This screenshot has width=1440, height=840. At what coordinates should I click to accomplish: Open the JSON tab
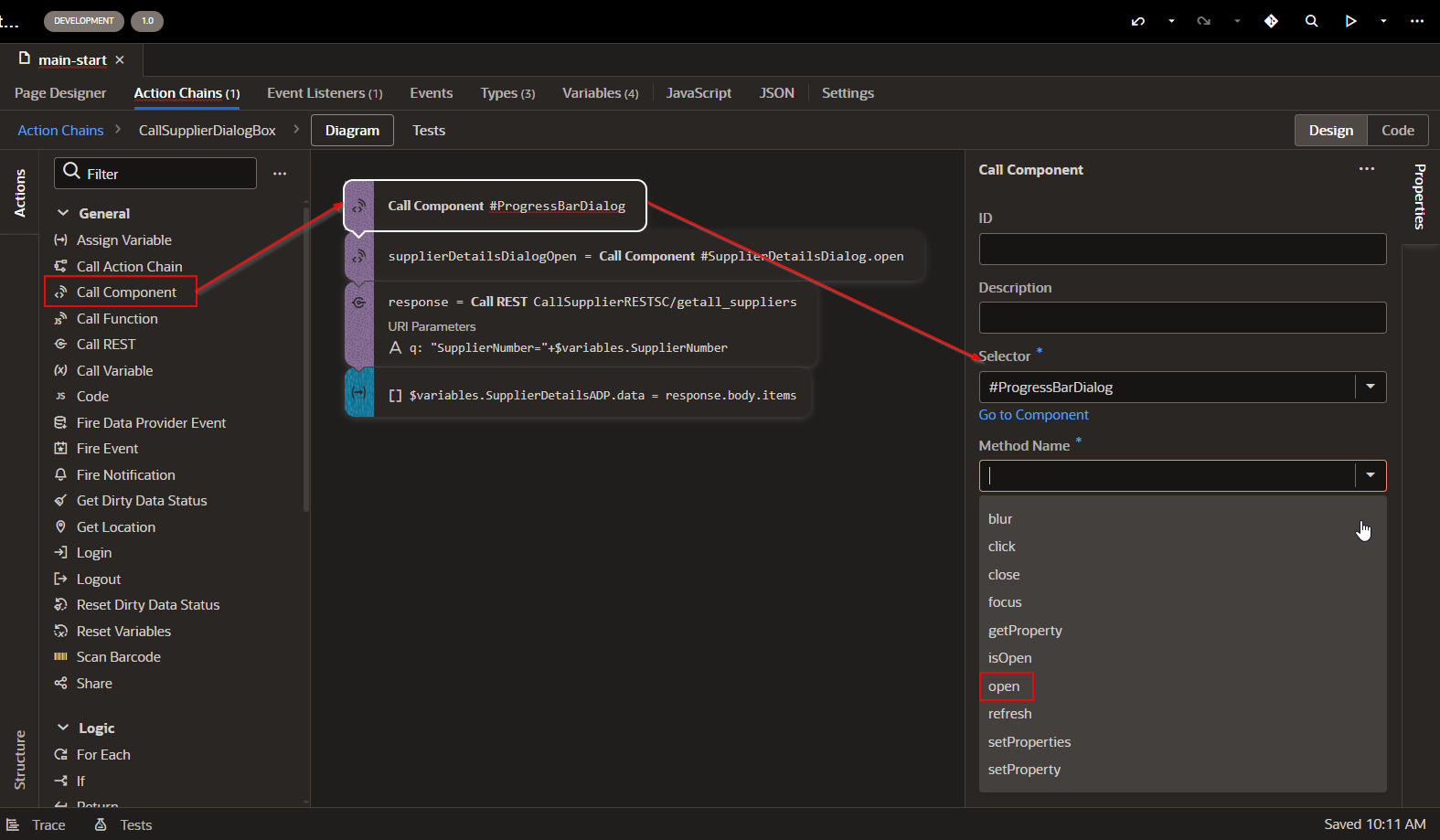click(776, 93)
